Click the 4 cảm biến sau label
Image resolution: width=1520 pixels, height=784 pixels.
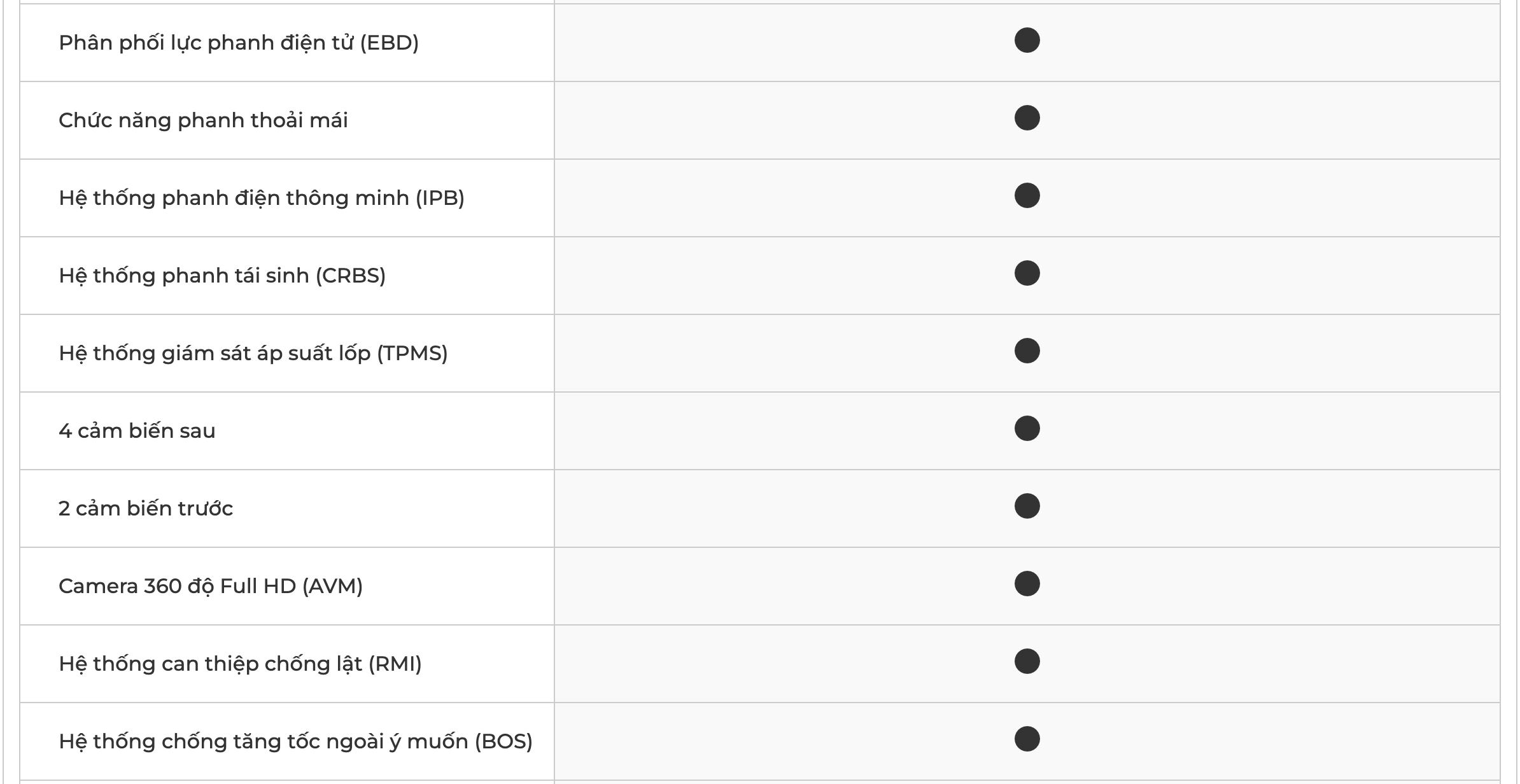coord(137,431)
